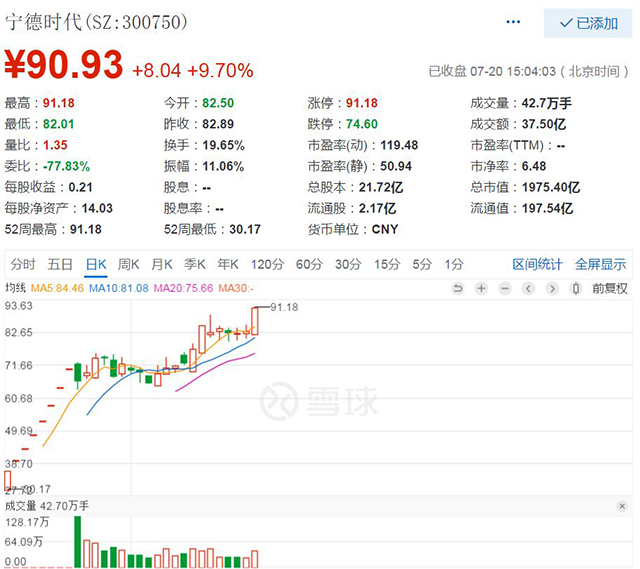Click the 成交额 37.50亿 value
This screenshot has height=569, width=640.
click(x=544, y=124)
